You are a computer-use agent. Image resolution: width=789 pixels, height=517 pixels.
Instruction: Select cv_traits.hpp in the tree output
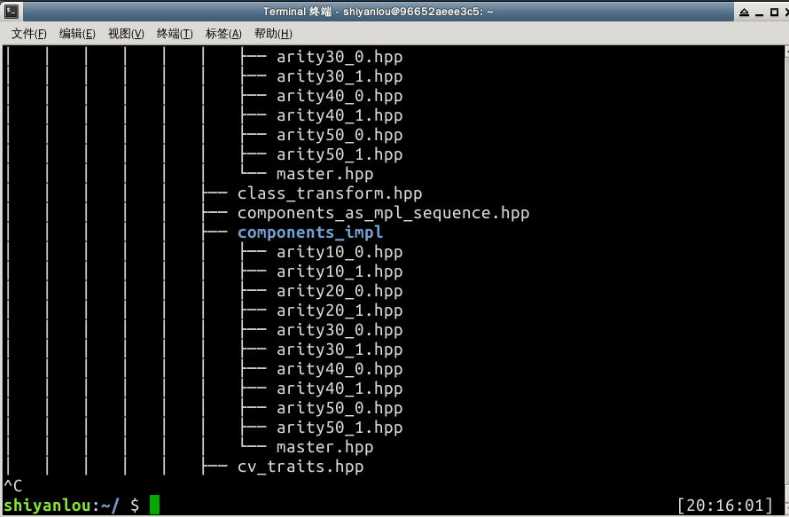pos(300,467)
